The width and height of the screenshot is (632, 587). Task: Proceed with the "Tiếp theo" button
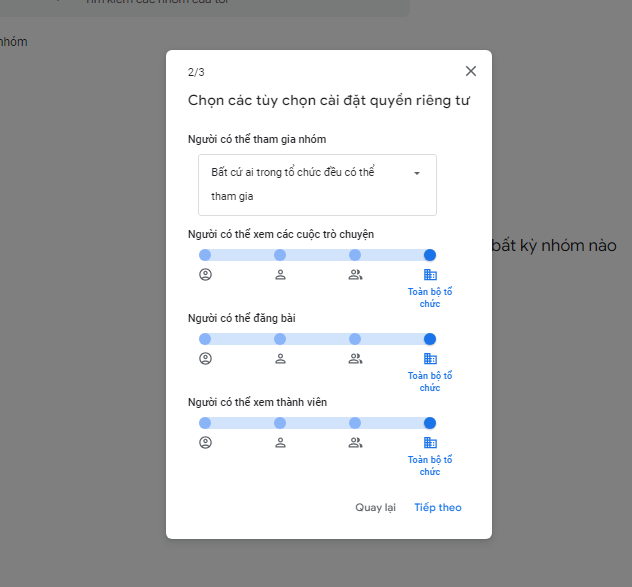(x=438, y=507)
